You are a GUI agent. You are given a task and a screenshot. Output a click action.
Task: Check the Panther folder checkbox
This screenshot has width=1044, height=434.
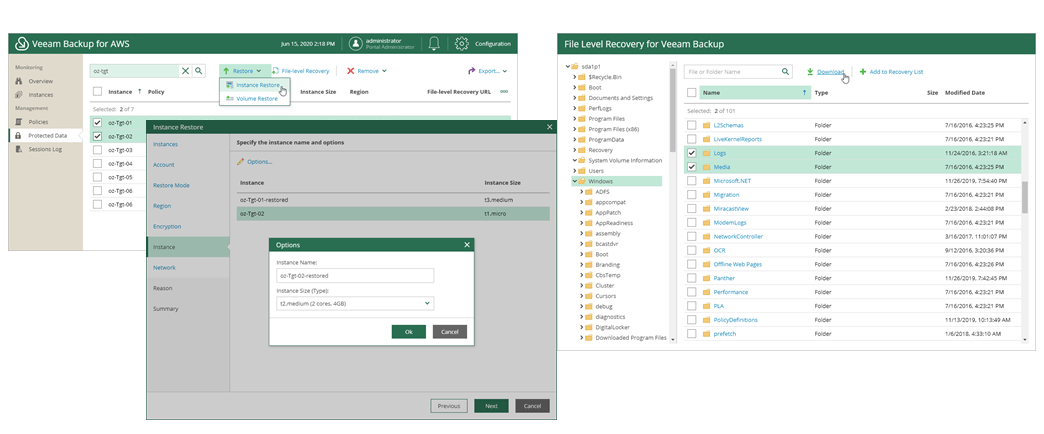[691, 278]
